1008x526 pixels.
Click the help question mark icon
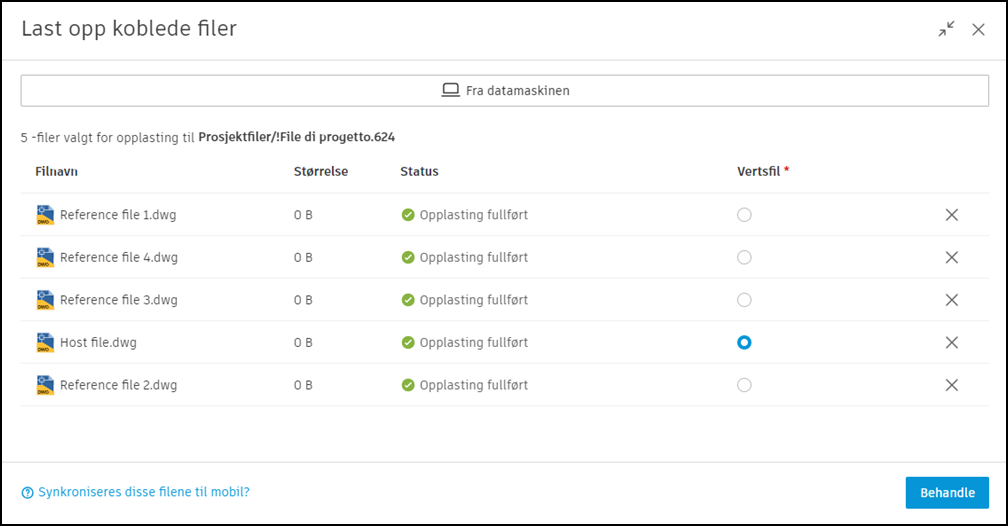pyautogui.click(x=28, y=492)
